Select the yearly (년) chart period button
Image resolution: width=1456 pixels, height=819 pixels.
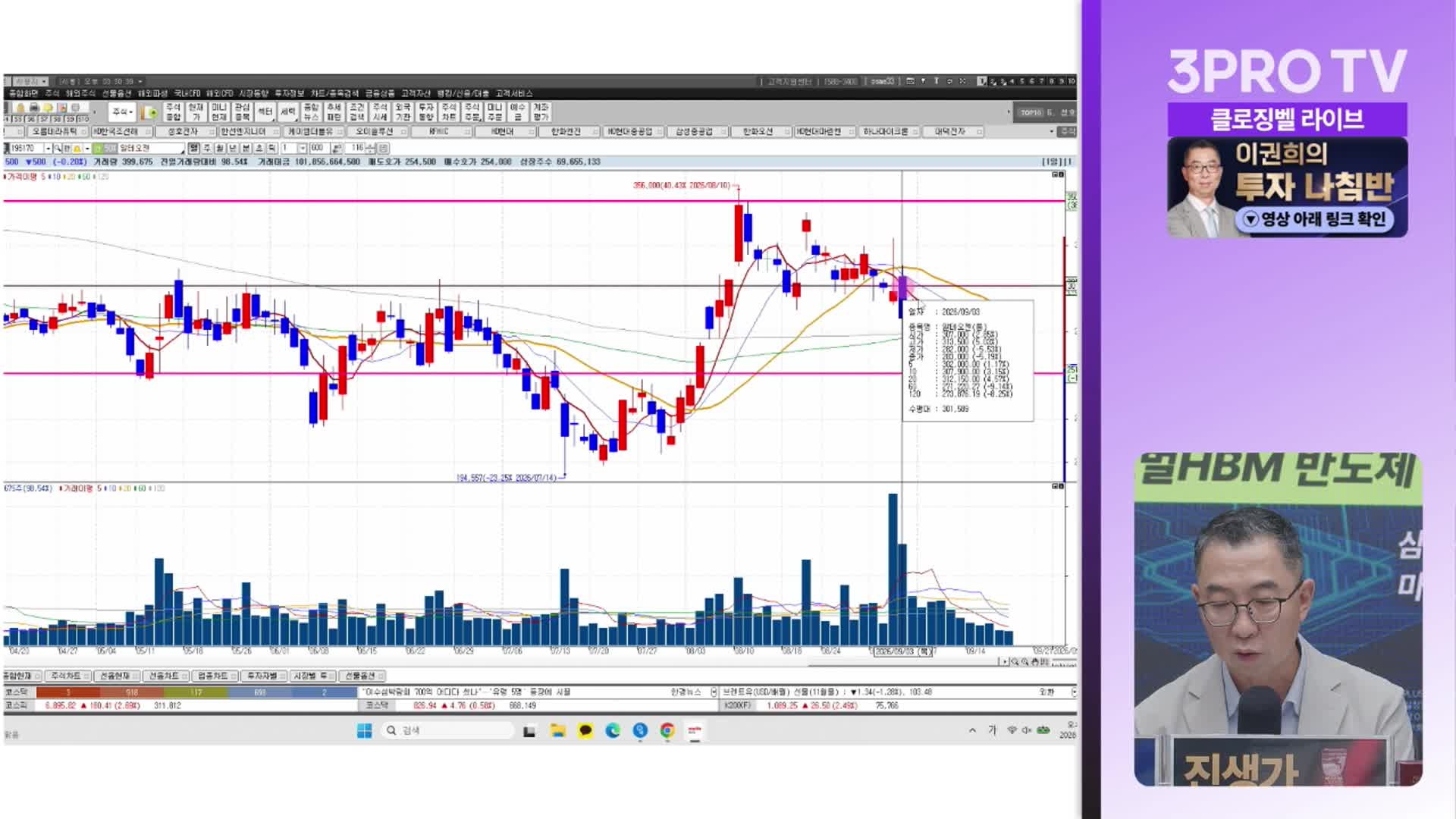pyautogui.click(x=233, y=148)
